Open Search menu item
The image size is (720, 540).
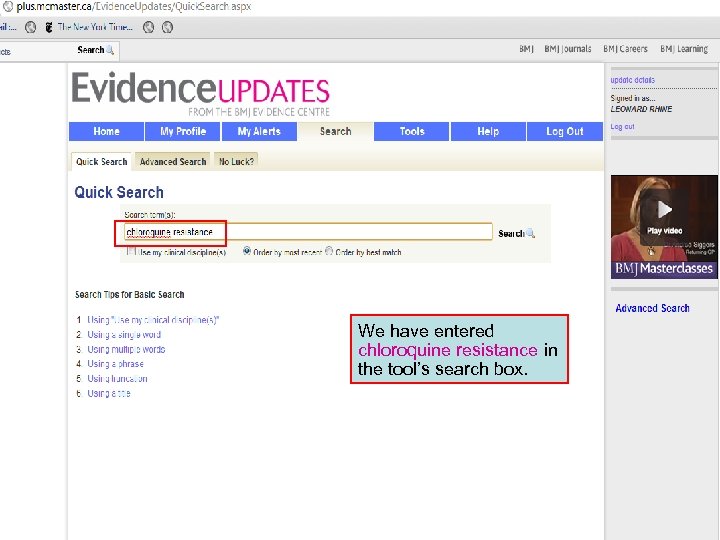[336, 131]
